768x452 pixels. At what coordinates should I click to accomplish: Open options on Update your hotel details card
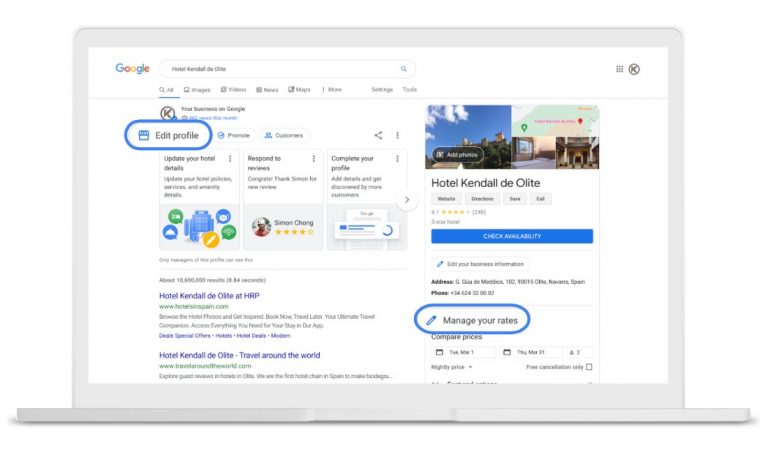pyautogui.click(x=230, y=159)
